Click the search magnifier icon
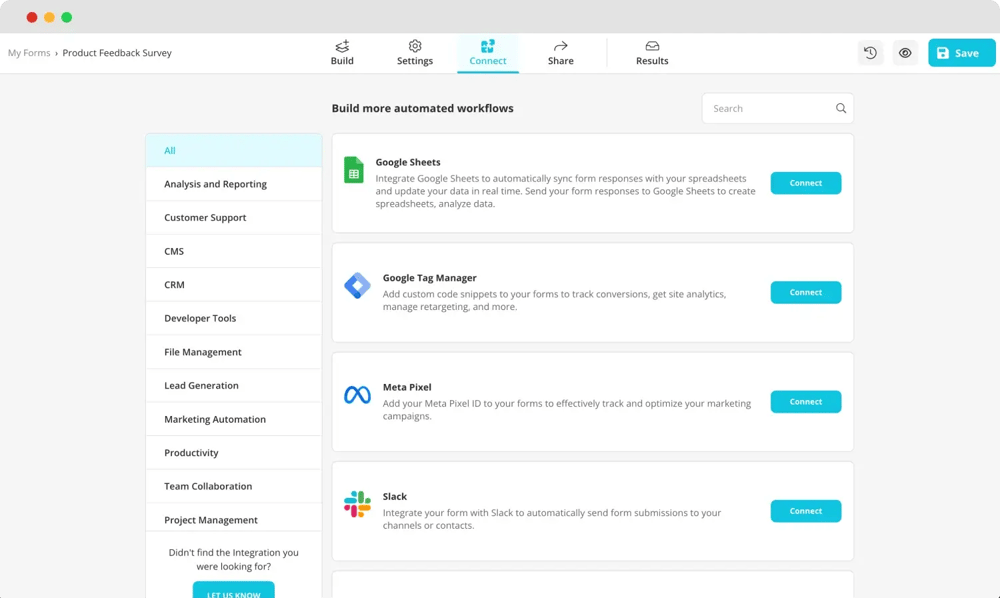 tap(840, 107)
